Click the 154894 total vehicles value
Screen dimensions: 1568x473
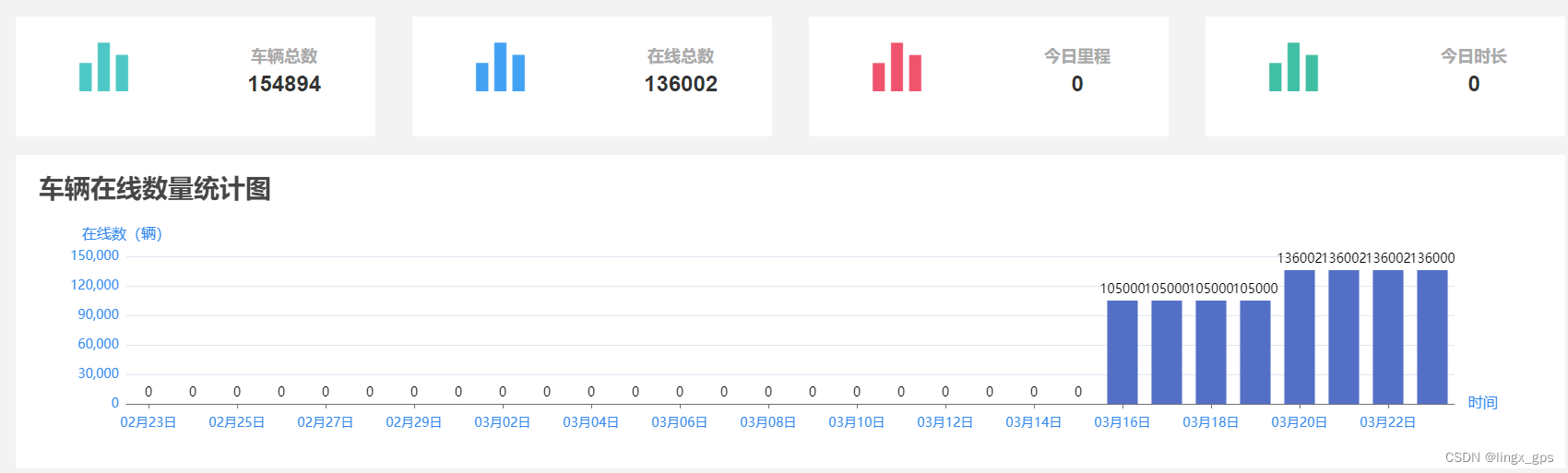pyautogui.click(x=284, y=84)
